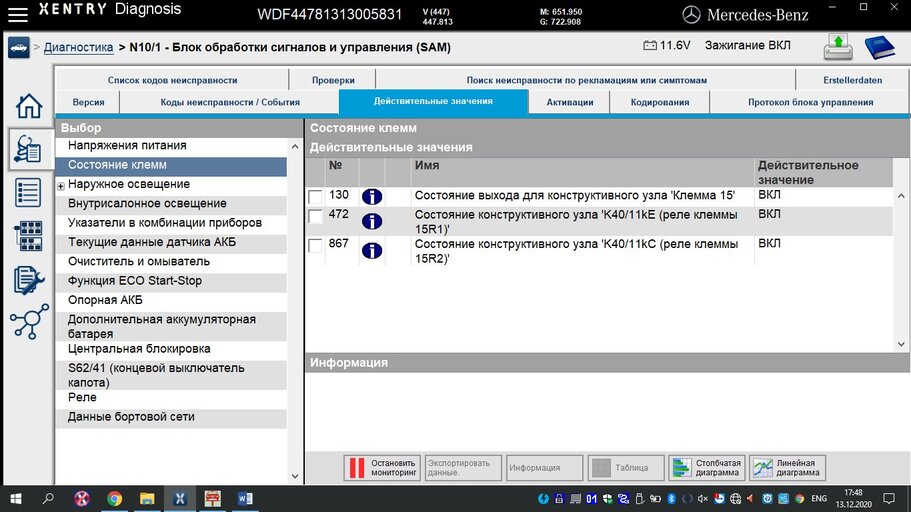This screenshot has width=911, height=512.
Task: Follow the Диагностика breadcrumb link
Action: click(78, 47)
